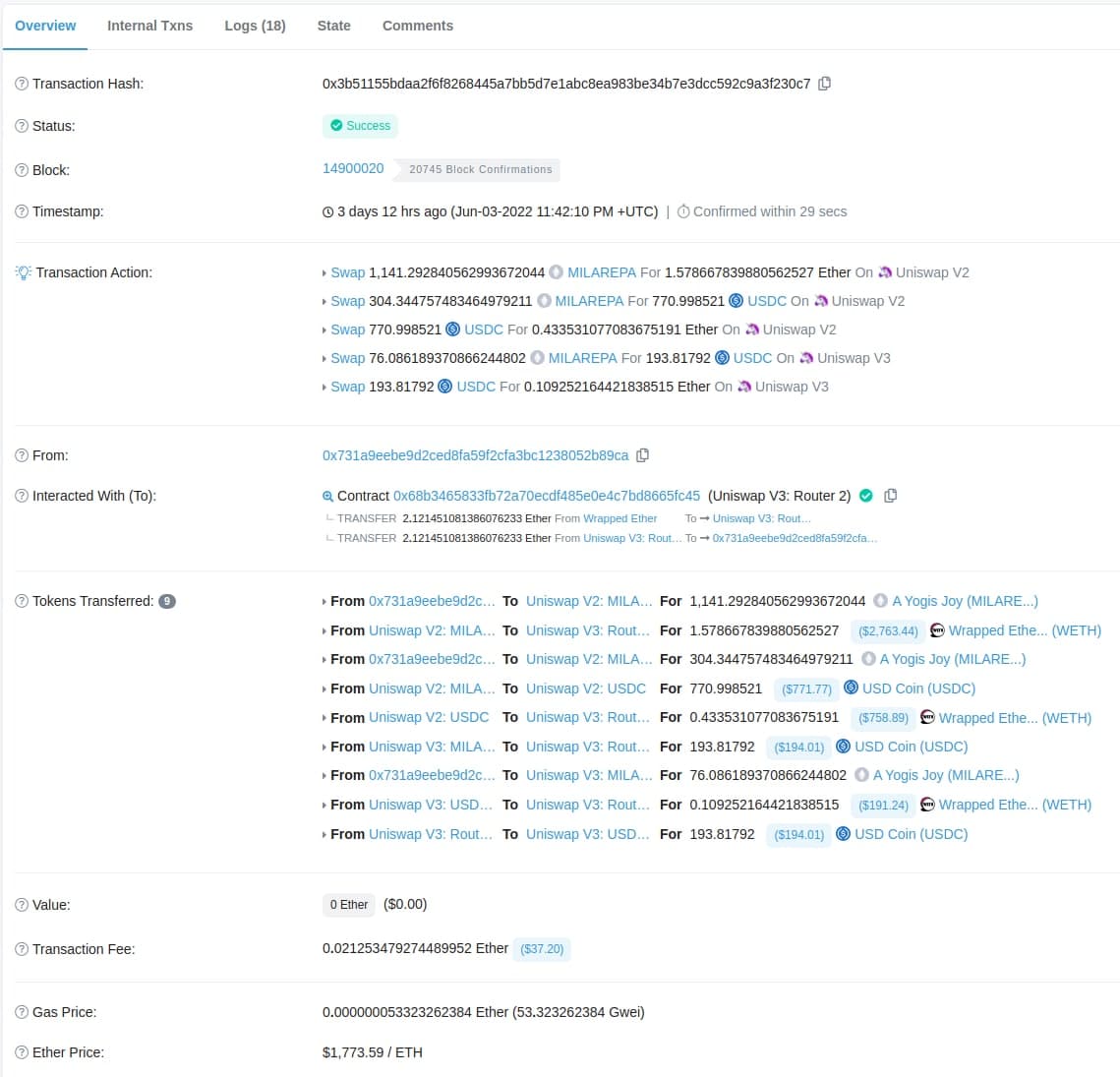Expand the Swap action of 76.086 MILAREPA
1120x1077 pixels.
(x=324, y=359)
